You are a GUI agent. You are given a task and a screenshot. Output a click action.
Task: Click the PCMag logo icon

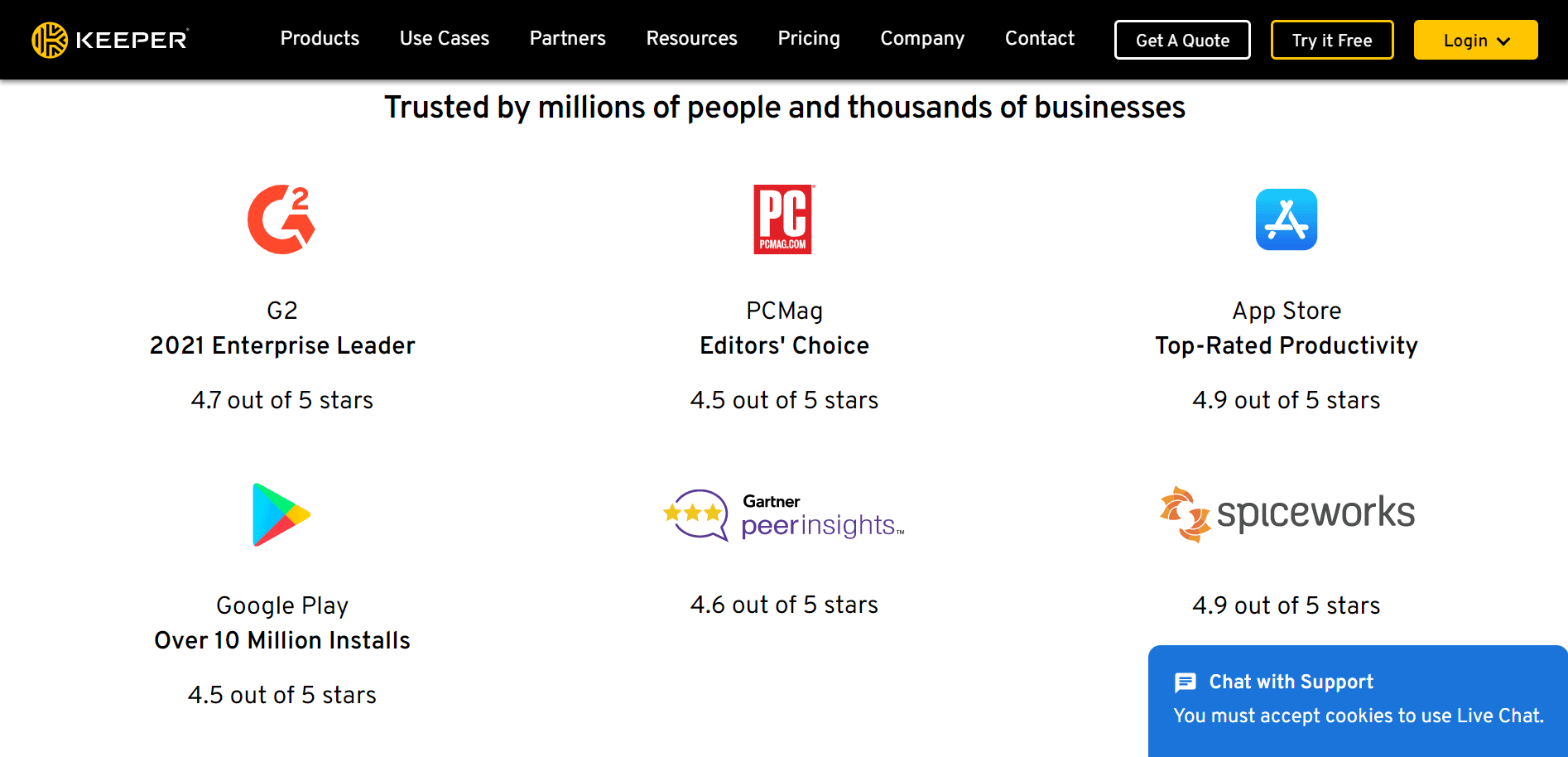[784, 219]
